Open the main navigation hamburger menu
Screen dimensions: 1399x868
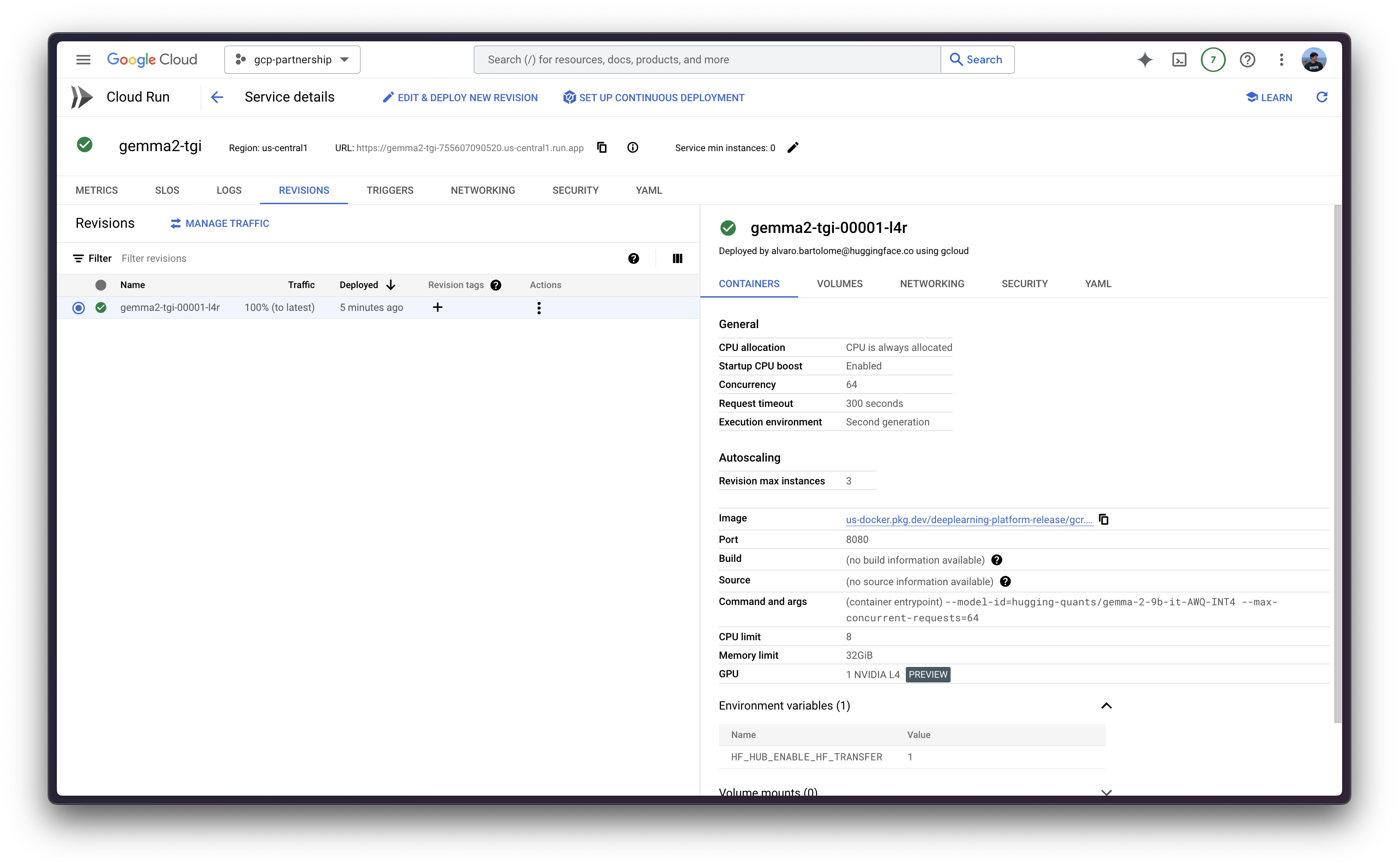click(x=83, y=60)
